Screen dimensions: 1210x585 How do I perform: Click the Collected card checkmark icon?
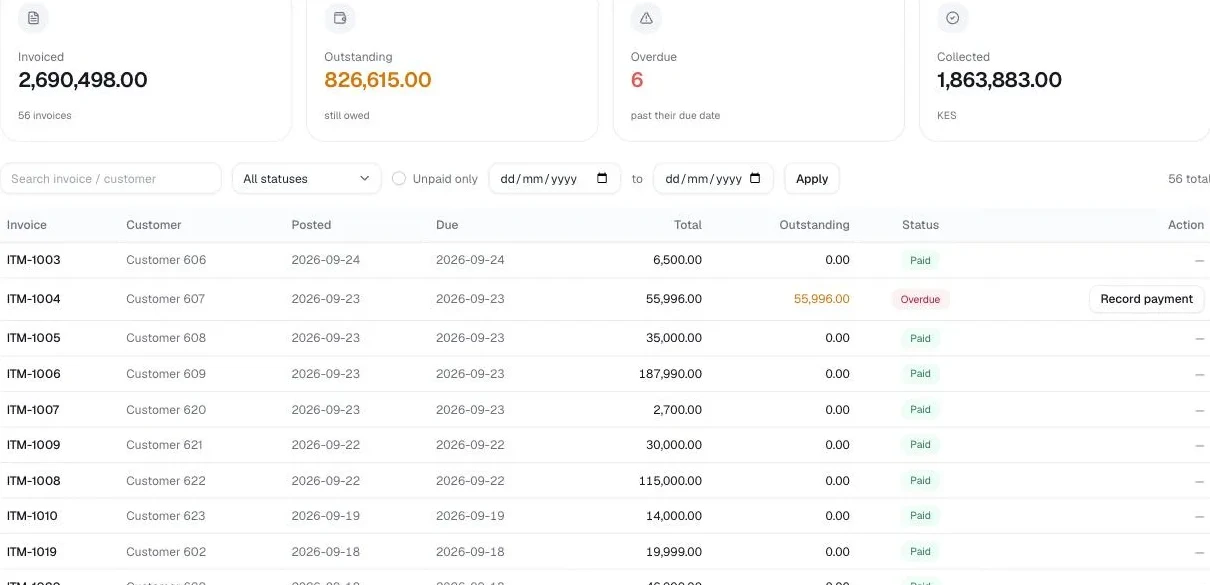952,18
